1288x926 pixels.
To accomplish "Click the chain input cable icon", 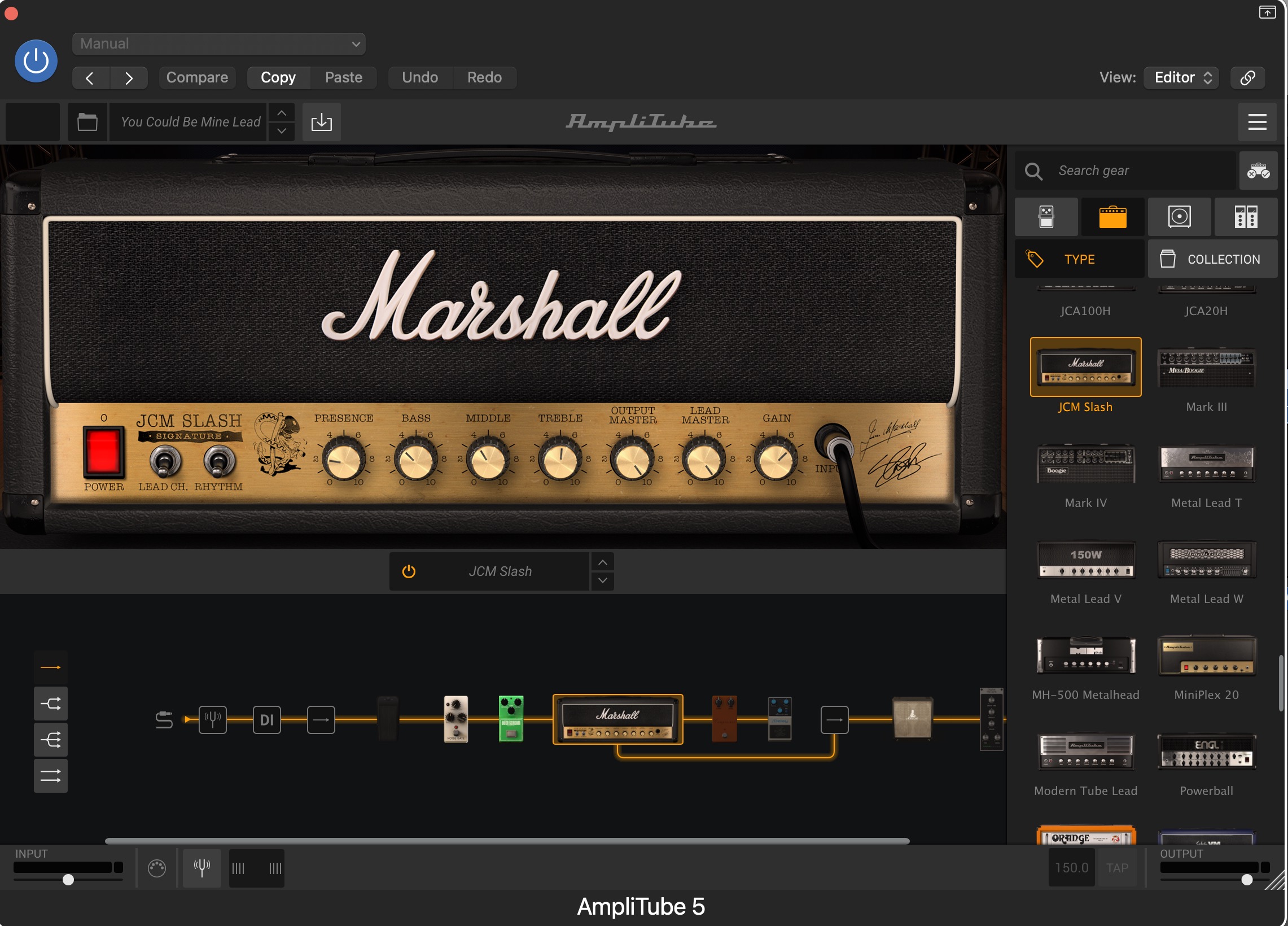I will [164, 719].
